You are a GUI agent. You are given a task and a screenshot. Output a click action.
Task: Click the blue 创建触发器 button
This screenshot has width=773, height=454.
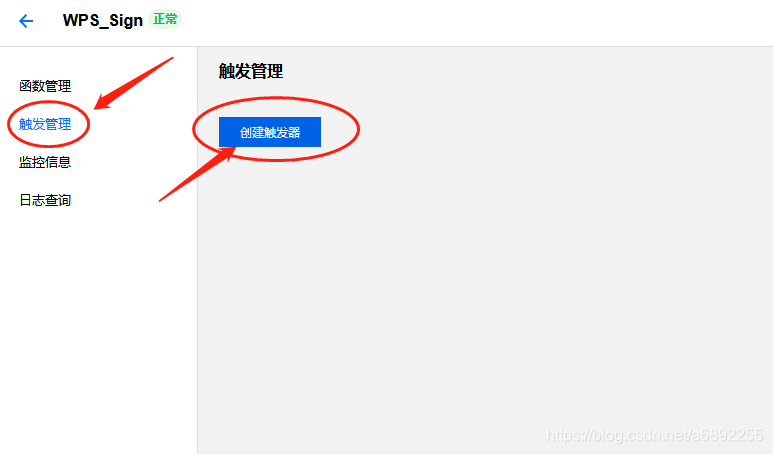[270, 132]
